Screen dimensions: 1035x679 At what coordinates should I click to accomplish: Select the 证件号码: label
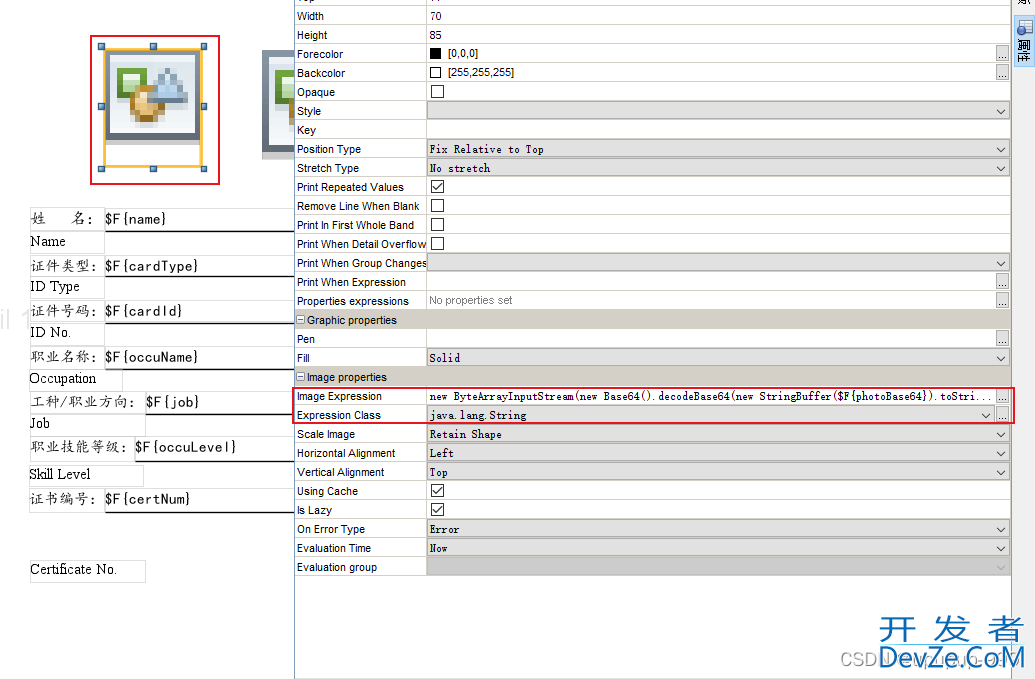pos(67,311)
